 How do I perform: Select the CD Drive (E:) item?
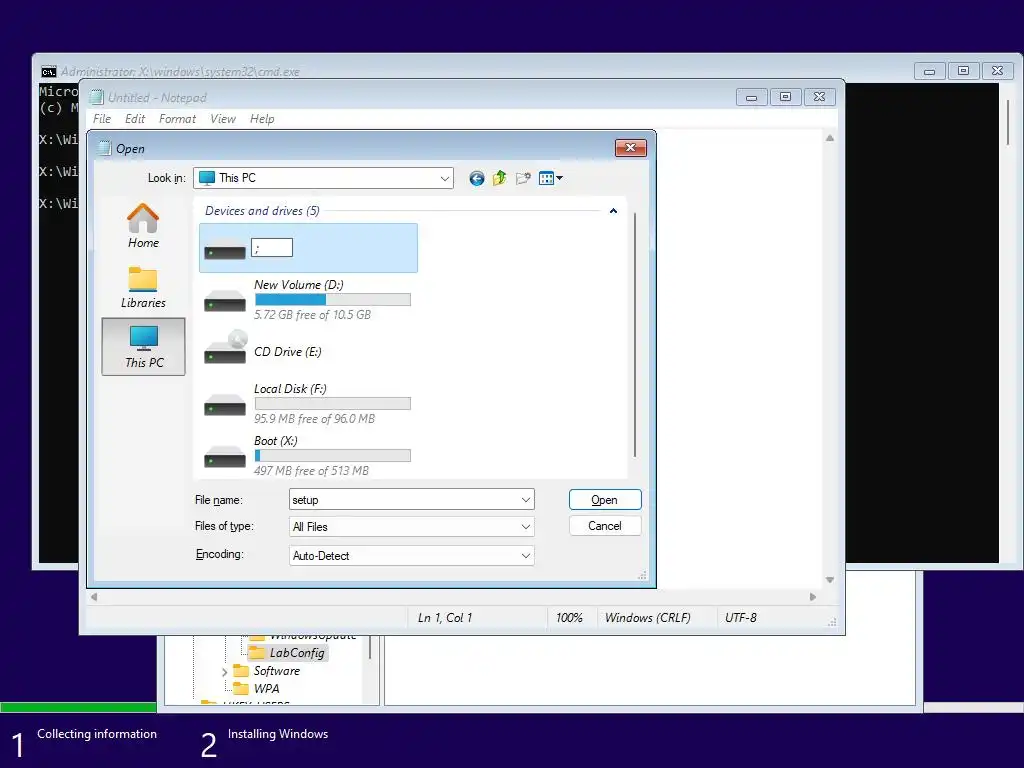pos(308,351)
